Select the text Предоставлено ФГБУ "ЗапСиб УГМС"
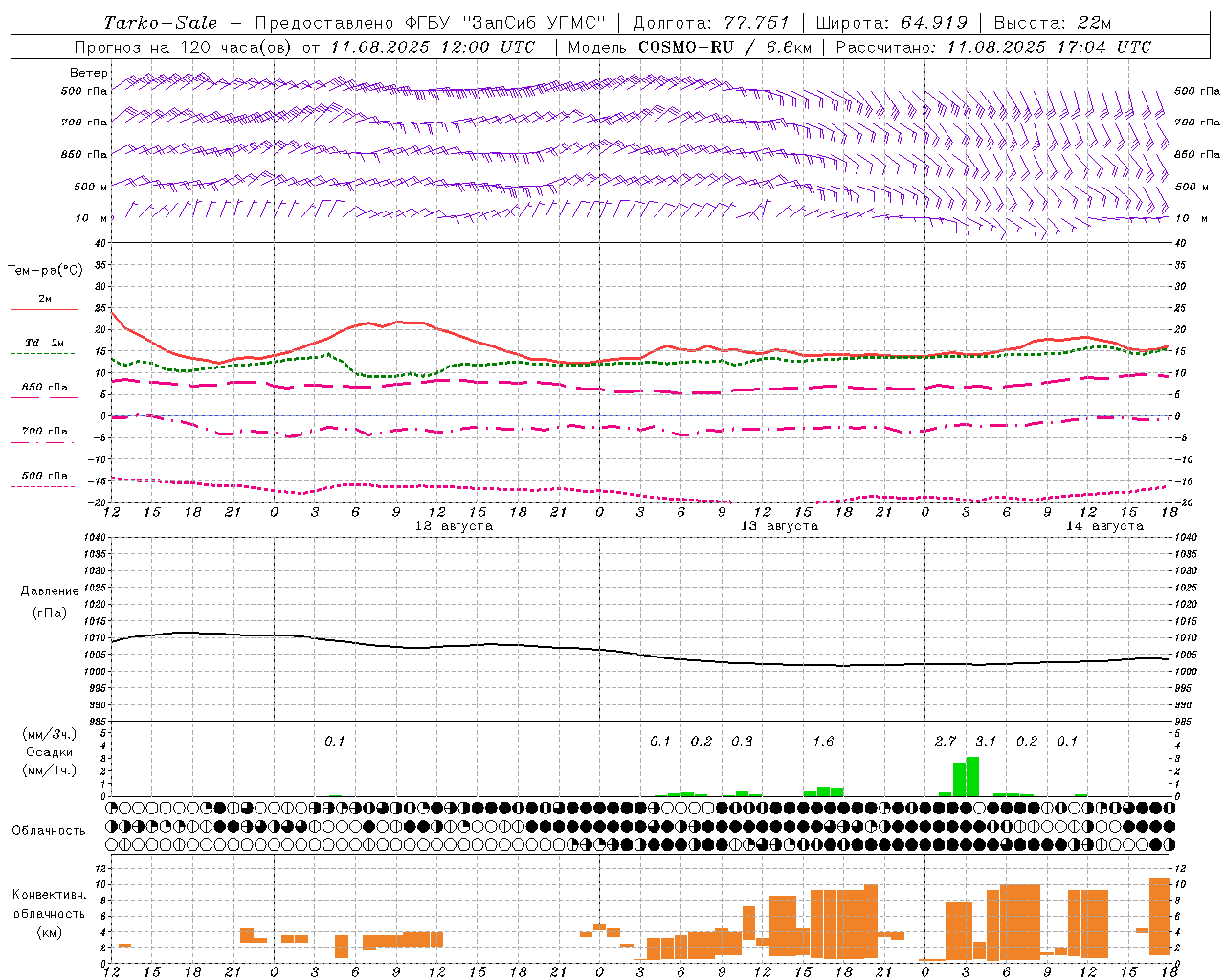The height and width of the screenshot is (980, 1225). pyautogui.click(x=430, y=23)
